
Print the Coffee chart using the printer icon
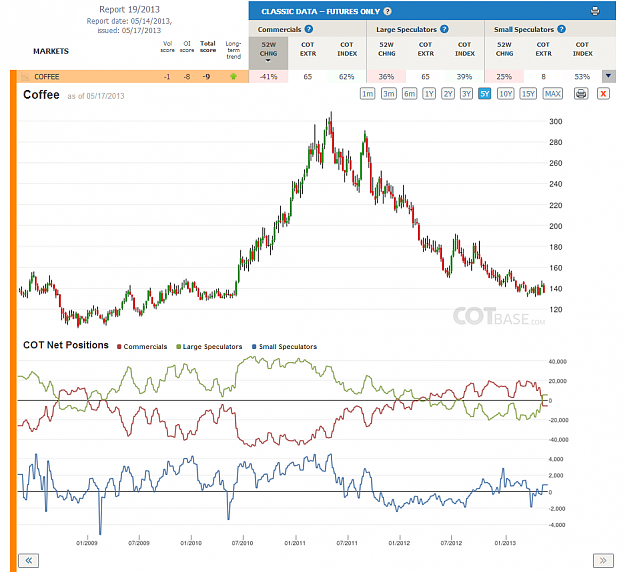click(x=581, y=94)
